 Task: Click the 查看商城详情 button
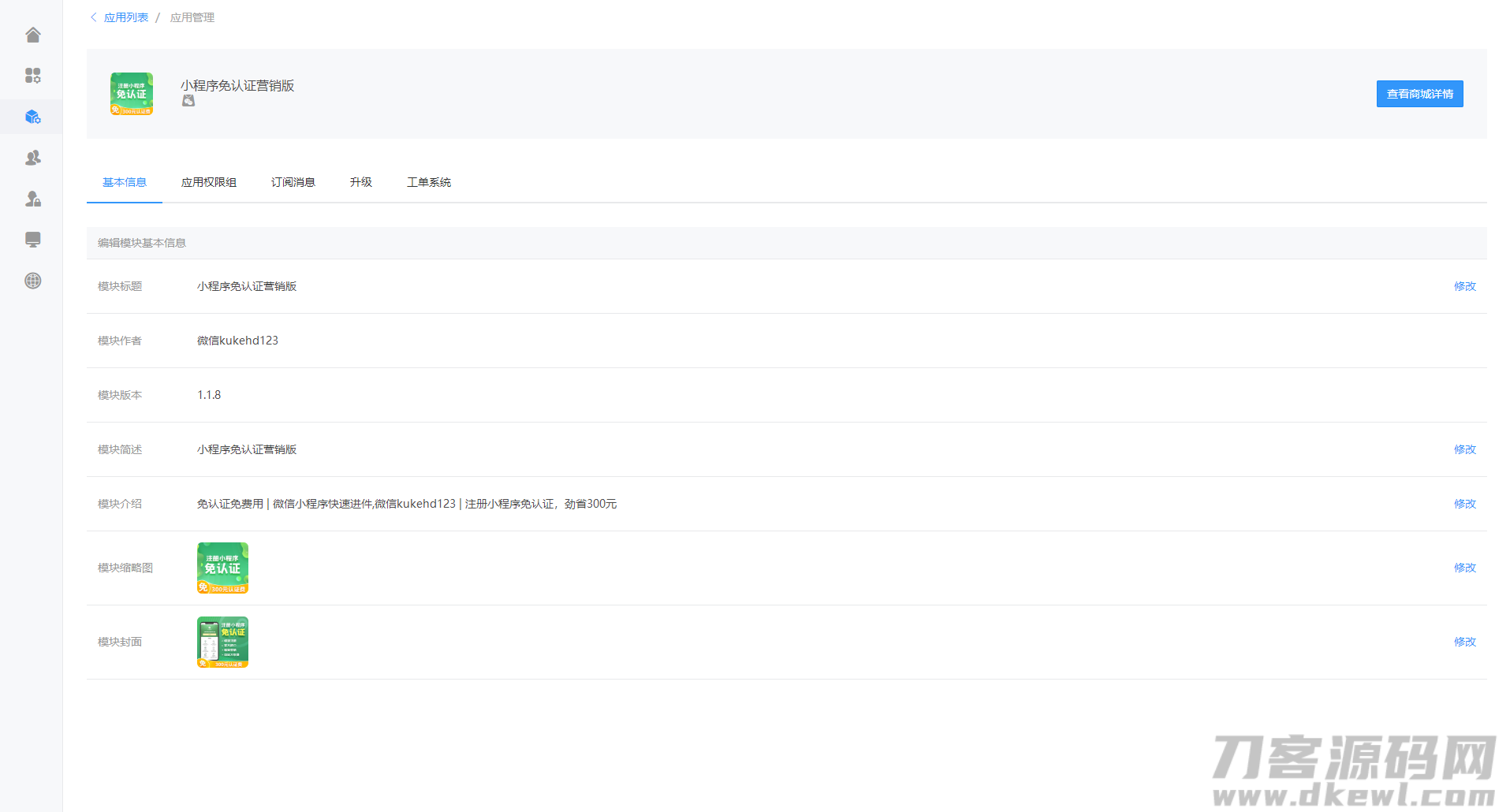tap(1419, 94)
